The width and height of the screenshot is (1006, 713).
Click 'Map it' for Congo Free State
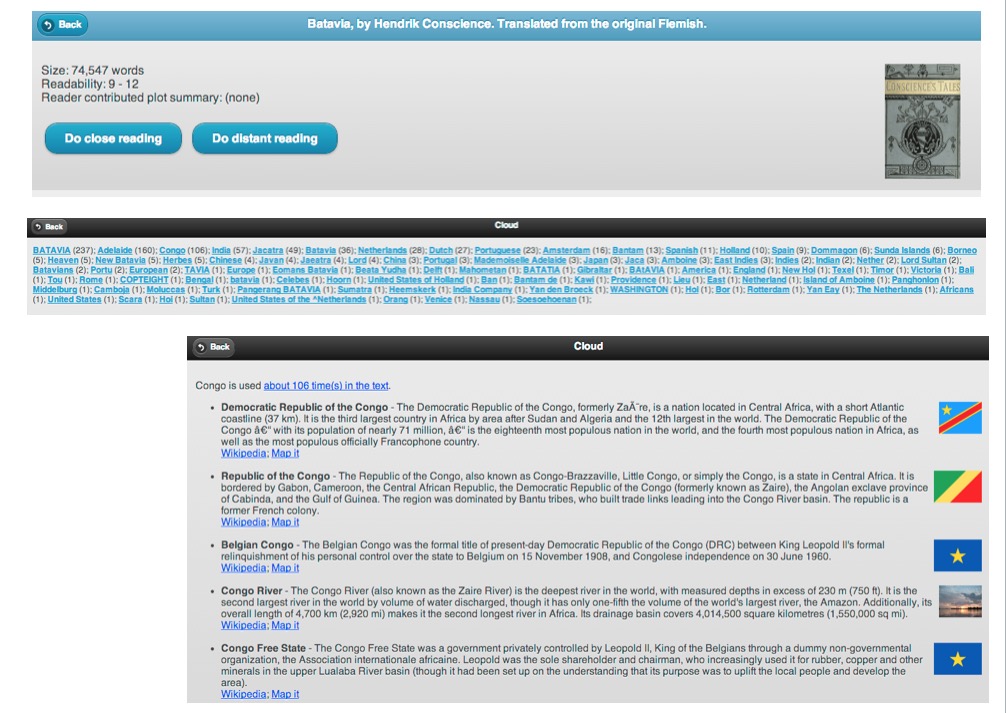(x=285, y=694)
